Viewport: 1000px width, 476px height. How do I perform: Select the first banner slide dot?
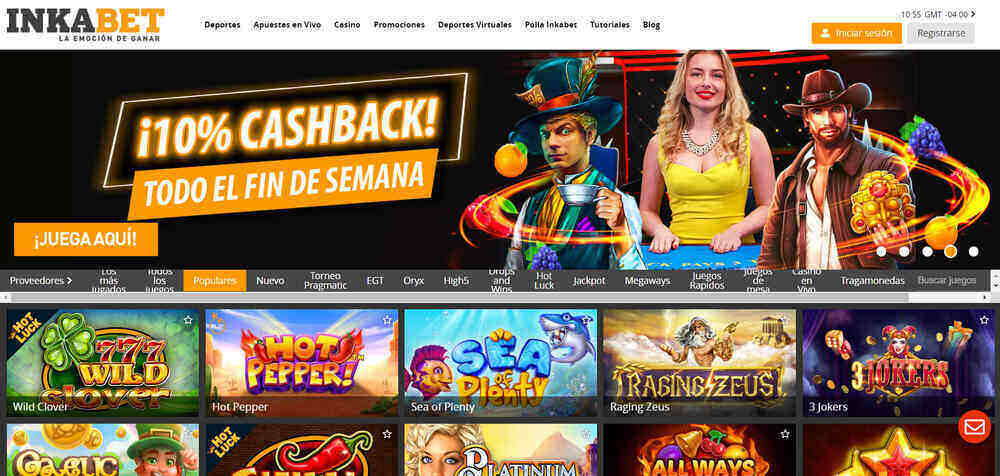pos(881,251)
